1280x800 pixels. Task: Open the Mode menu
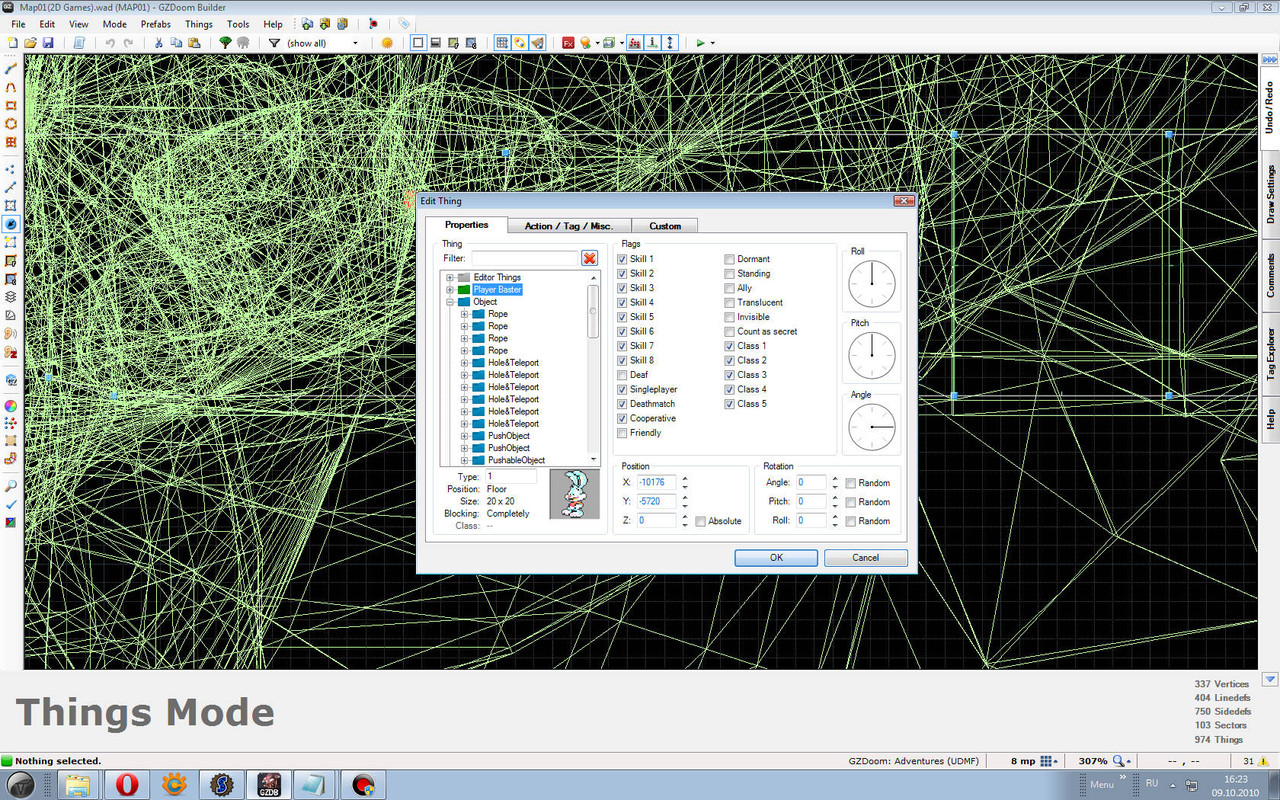coord(115,24)
